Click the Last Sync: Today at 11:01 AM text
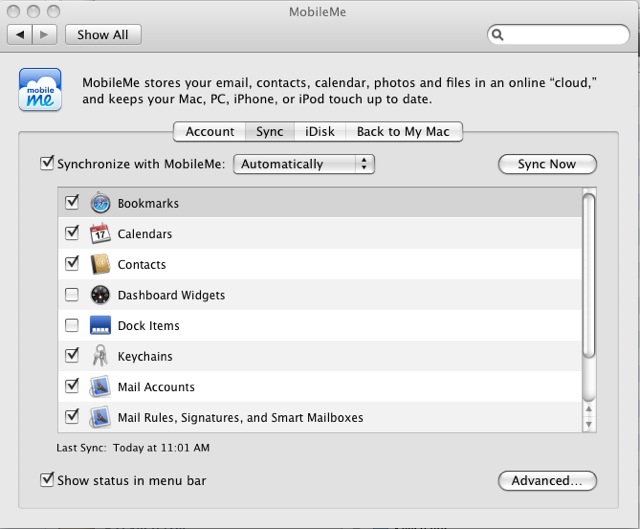The height and width of the screenshot is (529, 640). click(x=133, y=448)
